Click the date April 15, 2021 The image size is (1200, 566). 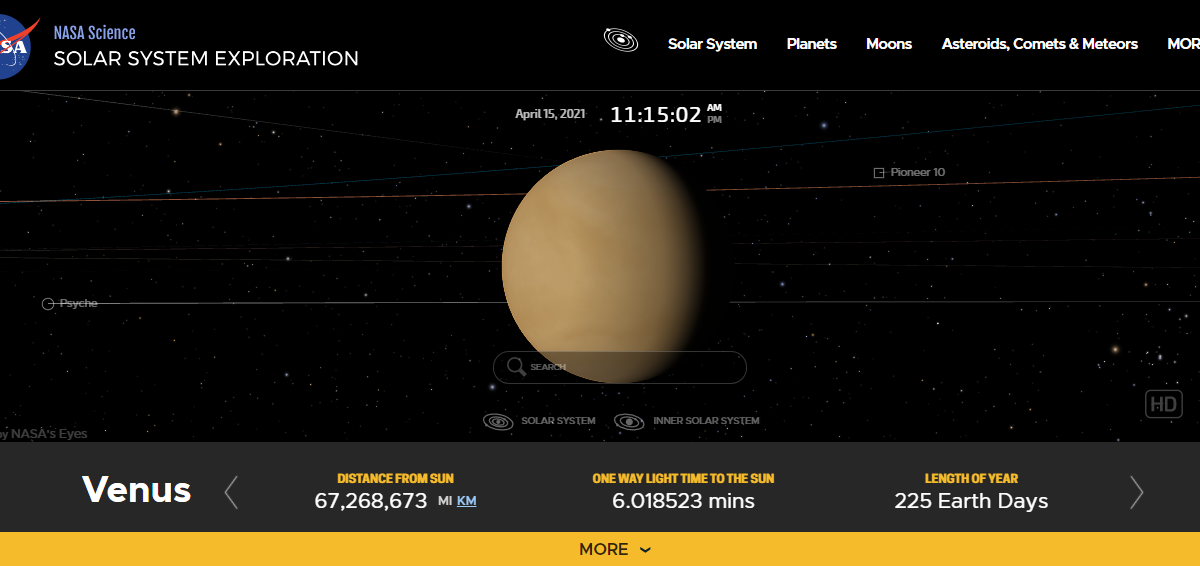click(x=550, y=114)
